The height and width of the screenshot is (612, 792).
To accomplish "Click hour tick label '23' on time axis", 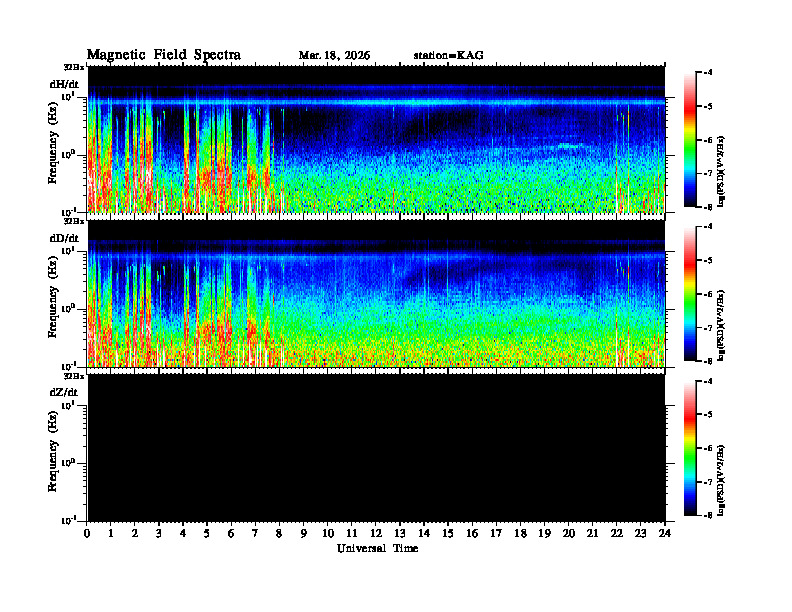I will pos(641,534).
